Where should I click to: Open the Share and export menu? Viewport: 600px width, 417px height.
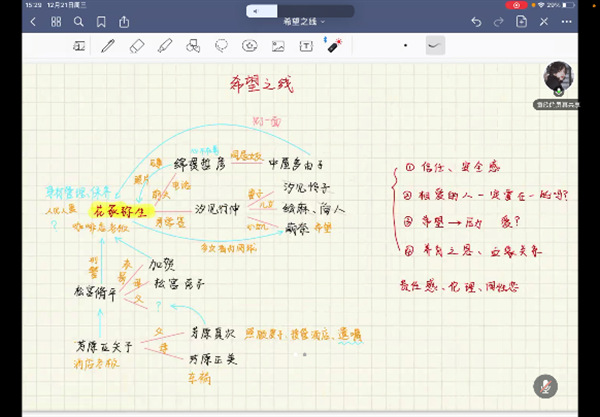[124, 21]
